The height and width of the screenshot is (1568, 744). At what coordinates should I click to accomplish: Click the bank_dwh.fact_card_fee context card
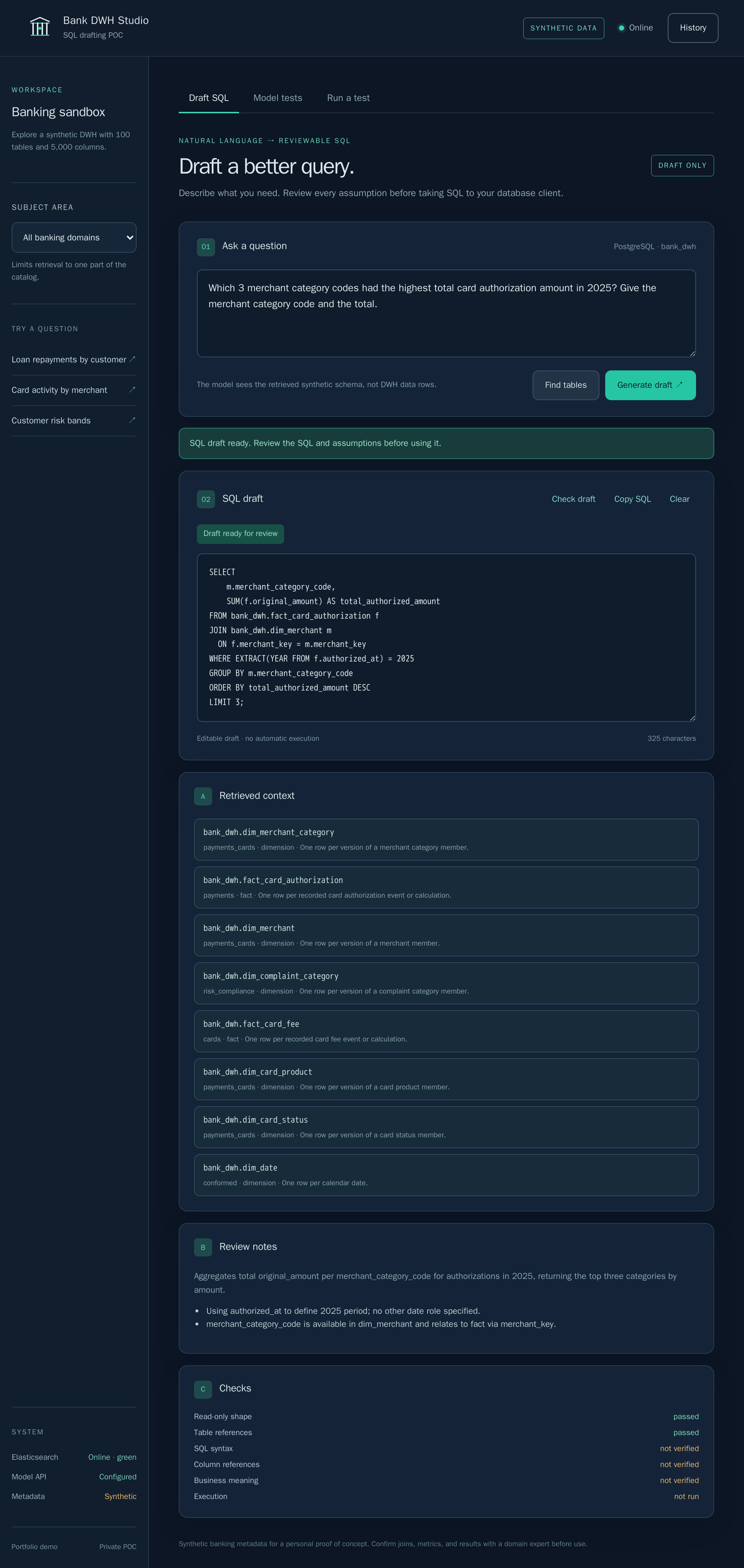point(446,1031)
